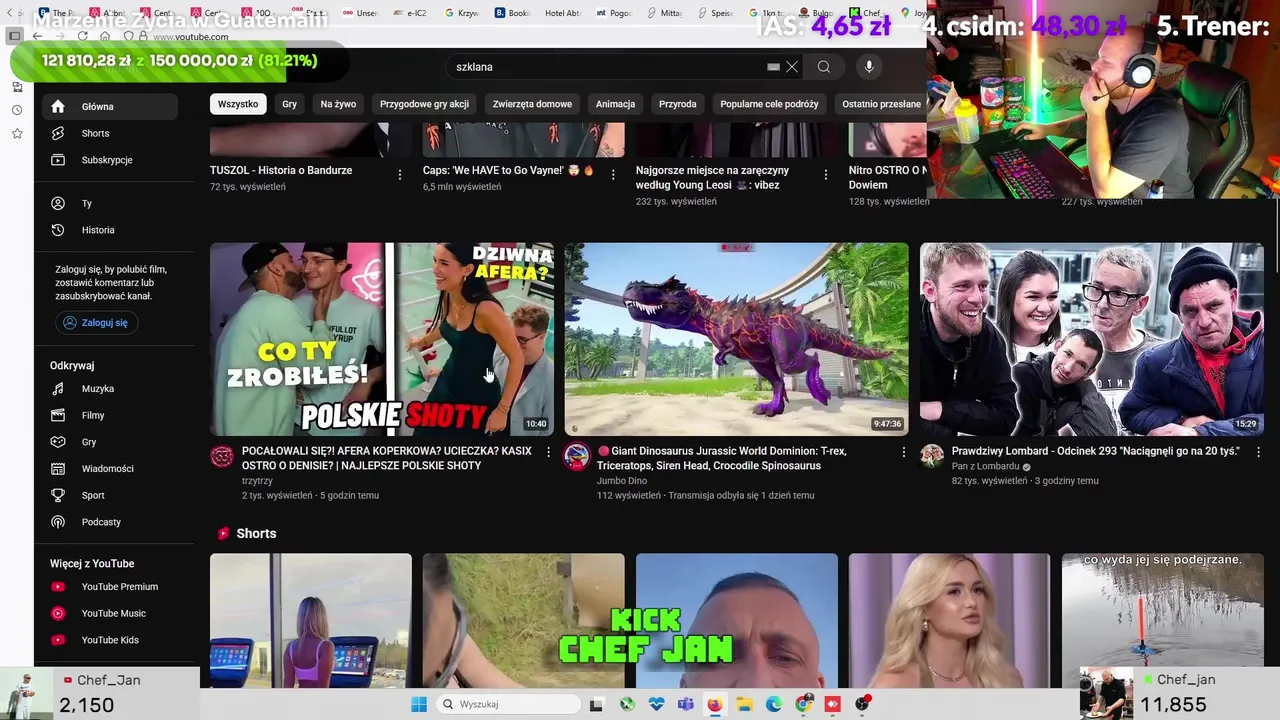Viewport: 1280px width, 720px height.
Task: Switch to the Booking browser tab
Action: click(x=512, y=13)
